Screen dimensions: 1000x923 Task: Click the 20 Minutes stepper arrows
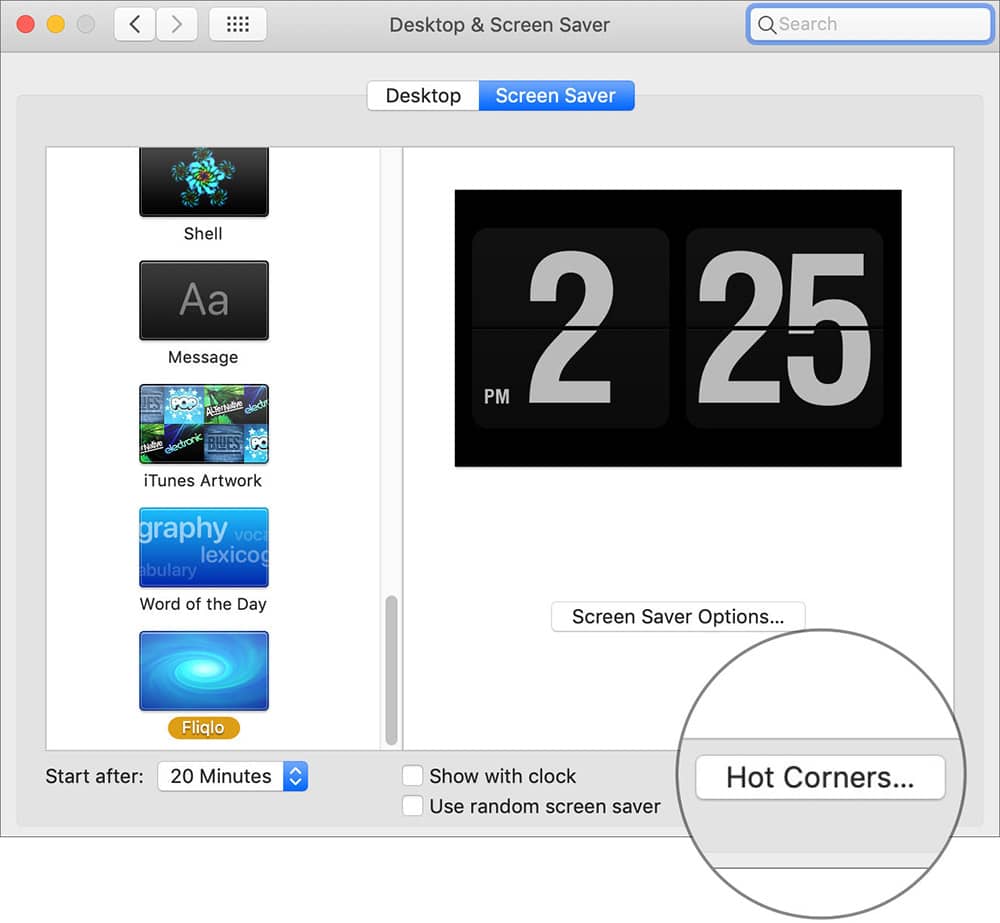coord(295,776)
